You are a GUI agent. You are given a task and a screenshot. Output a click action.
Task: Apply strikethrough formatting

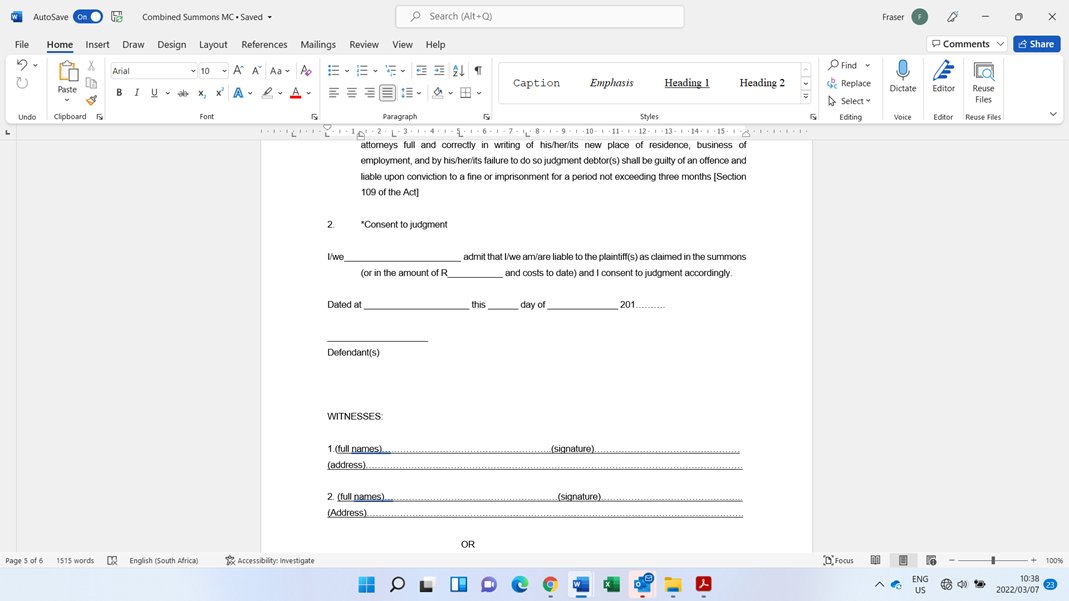point(183,93)
